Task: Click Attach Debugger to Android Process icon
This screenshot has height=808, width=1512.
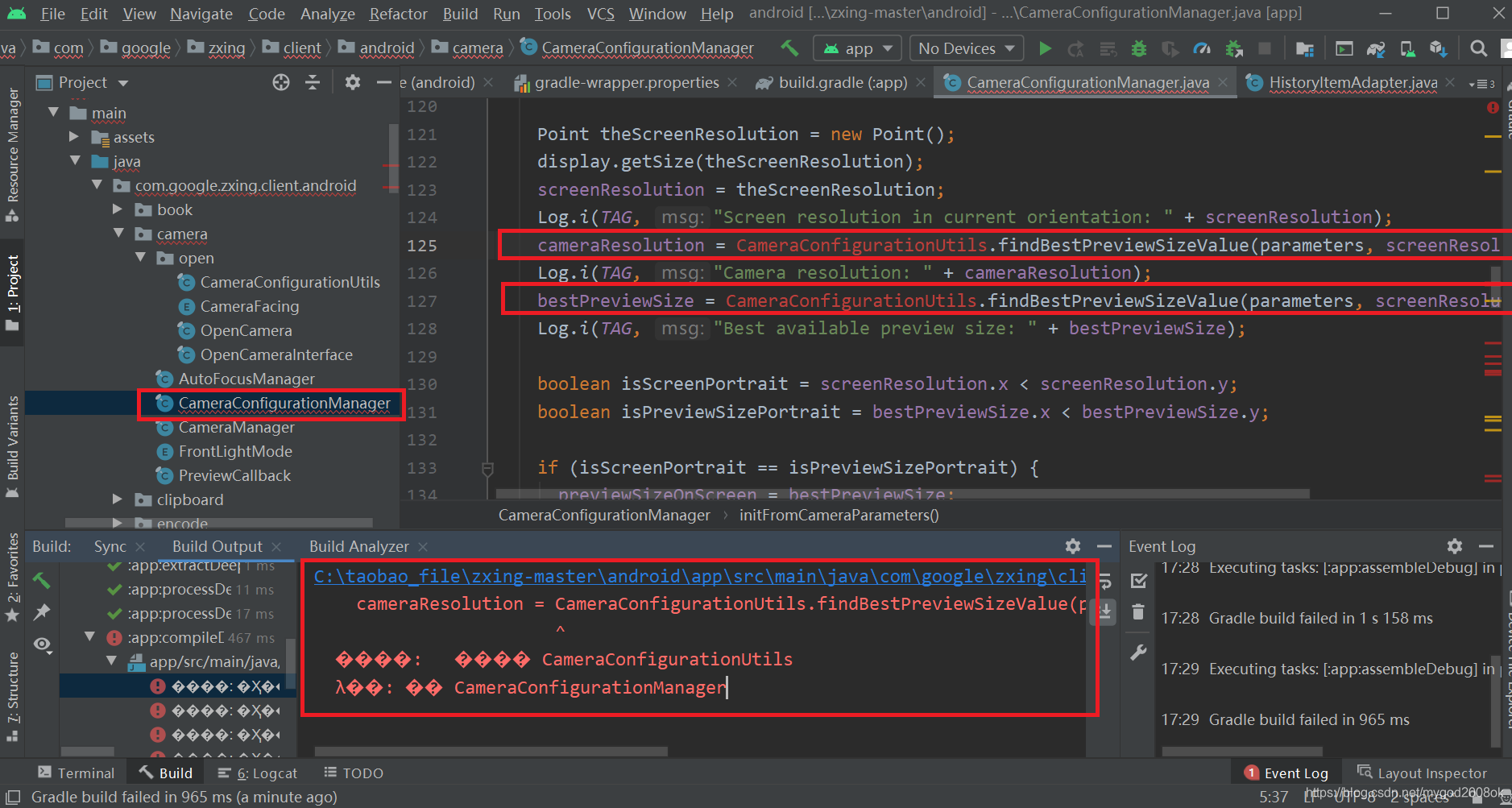Action: [1234, 48]
